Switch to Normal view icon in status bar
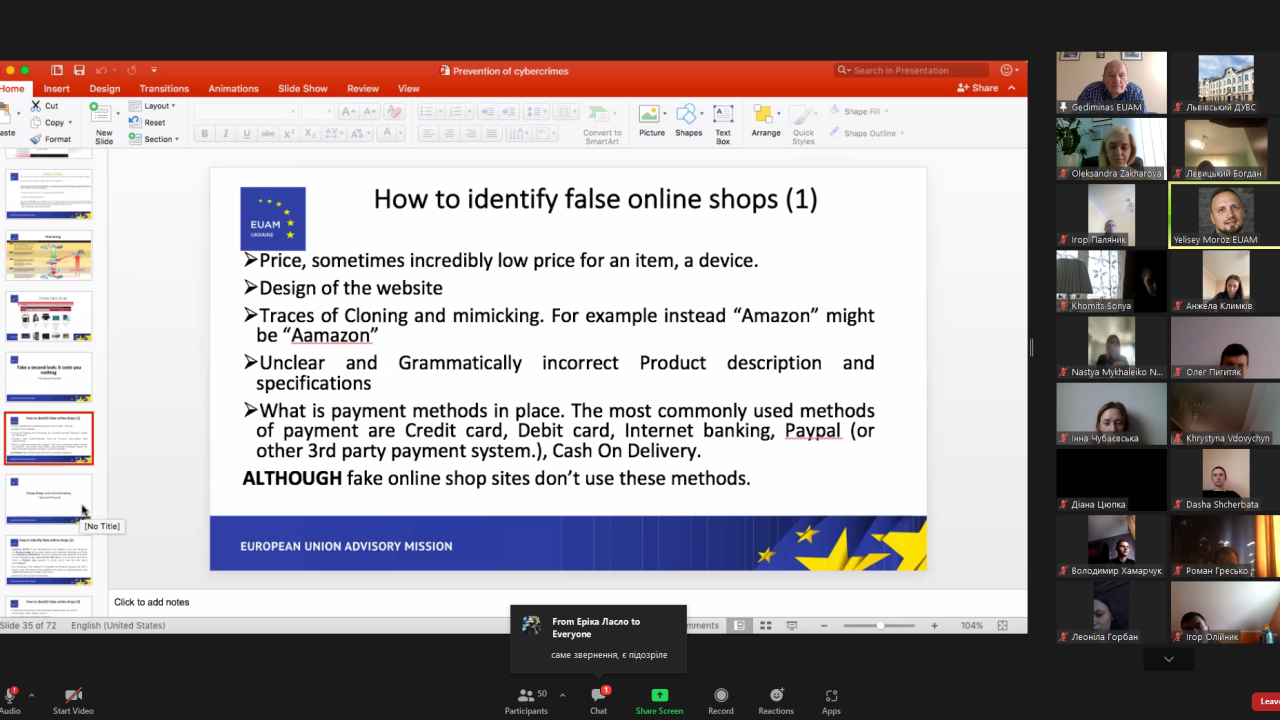1280x720 pixels. click(739, 625)
